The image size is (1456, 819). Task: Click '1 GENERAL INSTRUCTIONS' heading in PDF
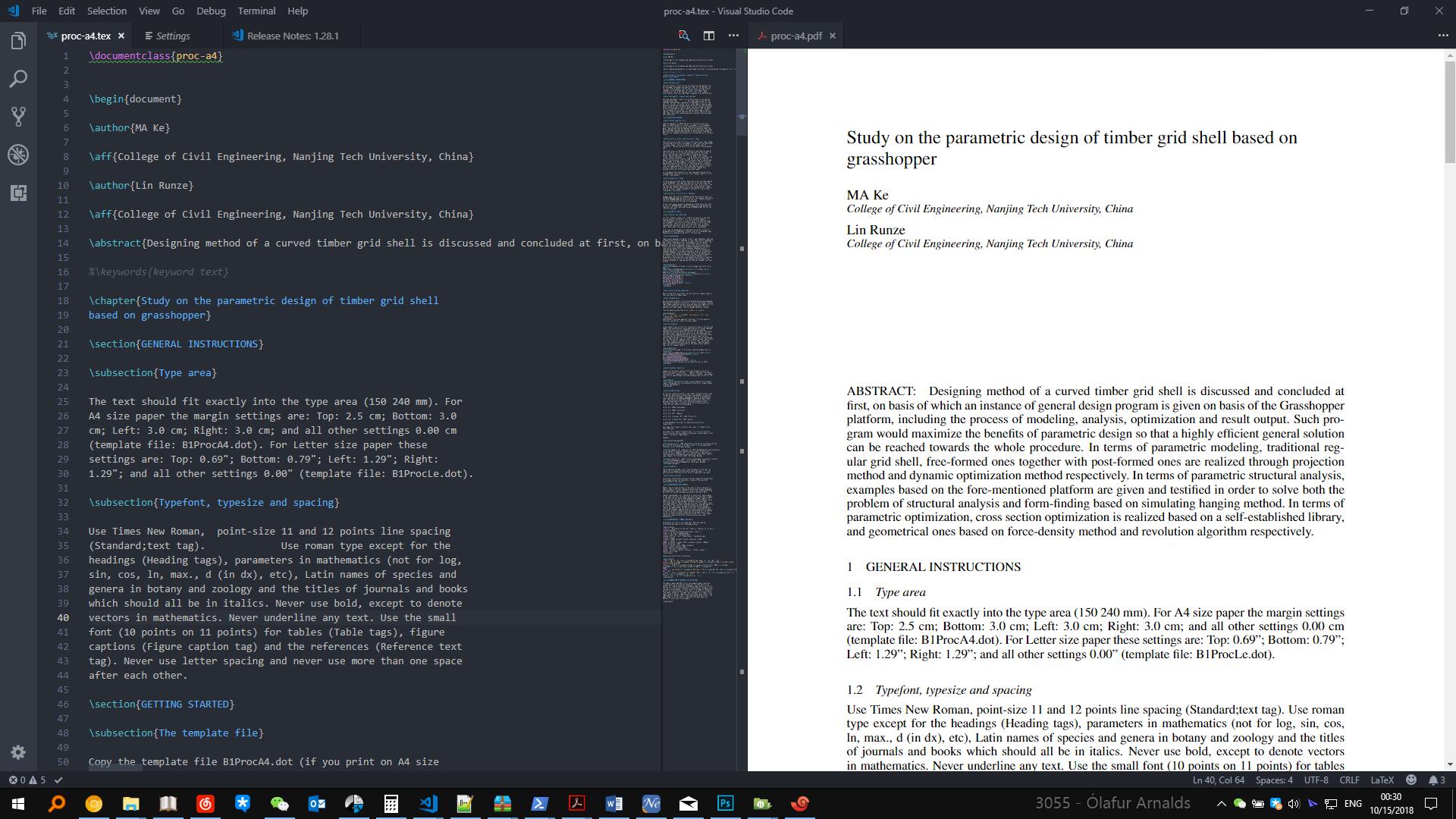pyautogui.click(x=934, y=566)
